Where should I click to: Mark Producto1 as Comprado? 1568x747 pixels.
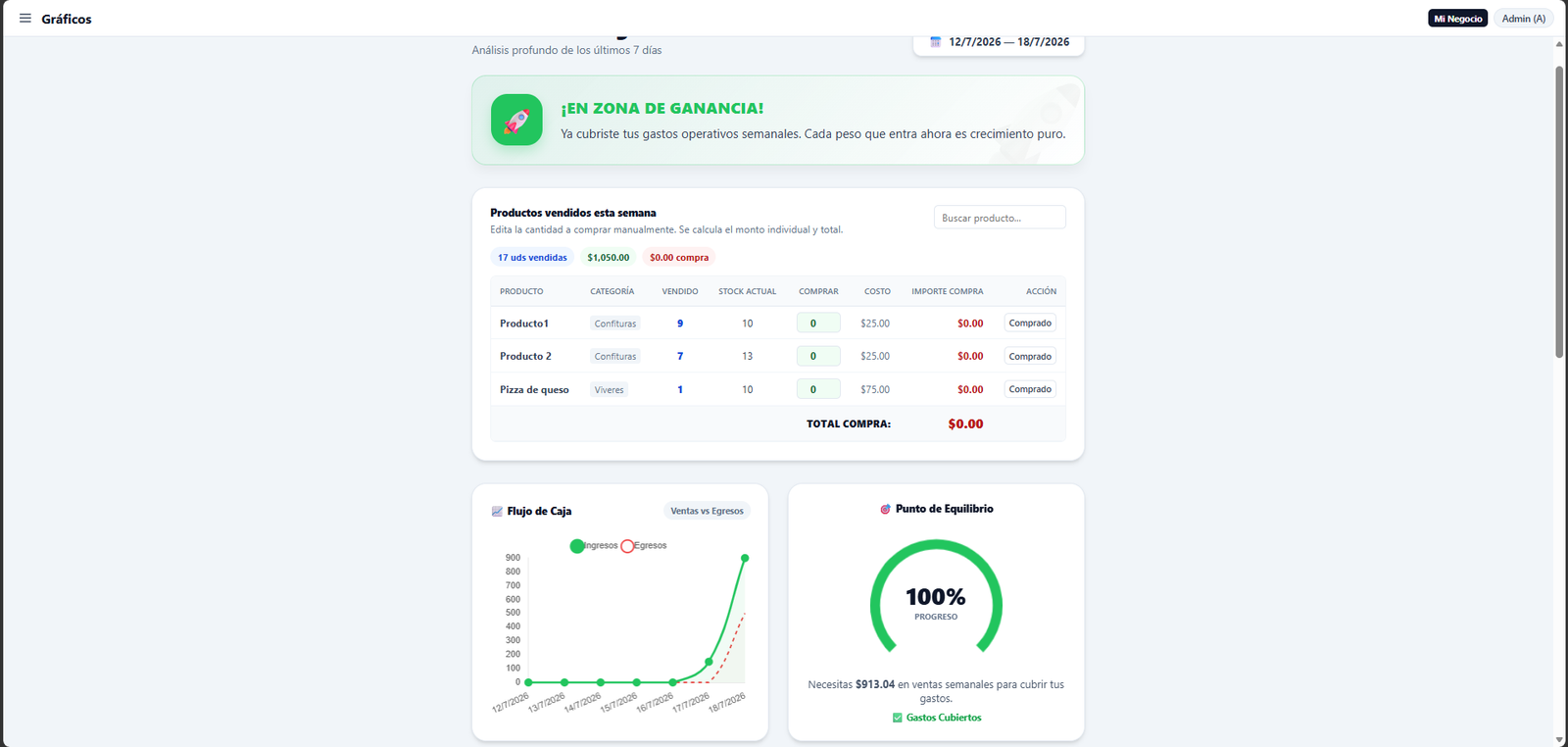tap(1030, 324)
